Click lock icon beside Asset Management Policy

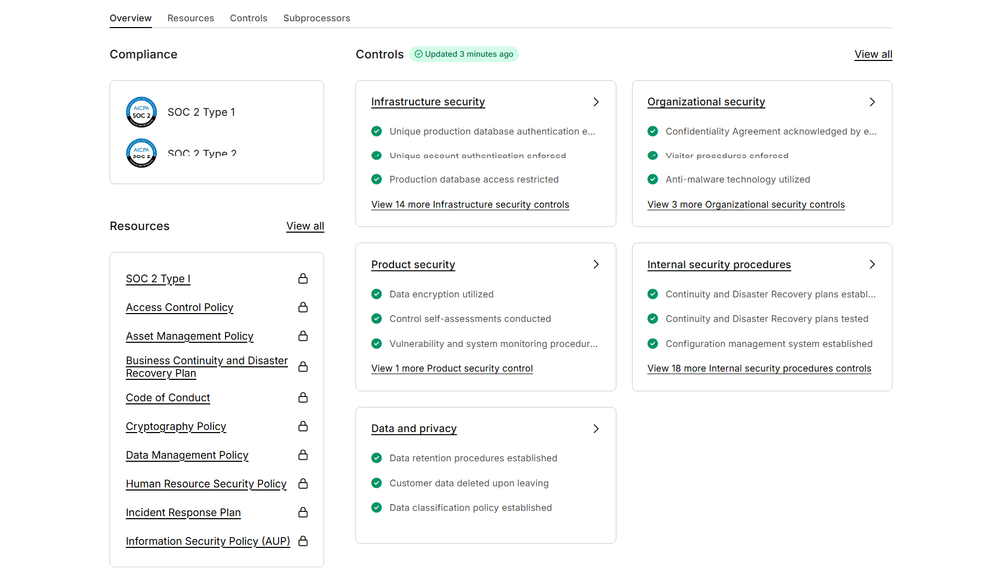[303, 336]
